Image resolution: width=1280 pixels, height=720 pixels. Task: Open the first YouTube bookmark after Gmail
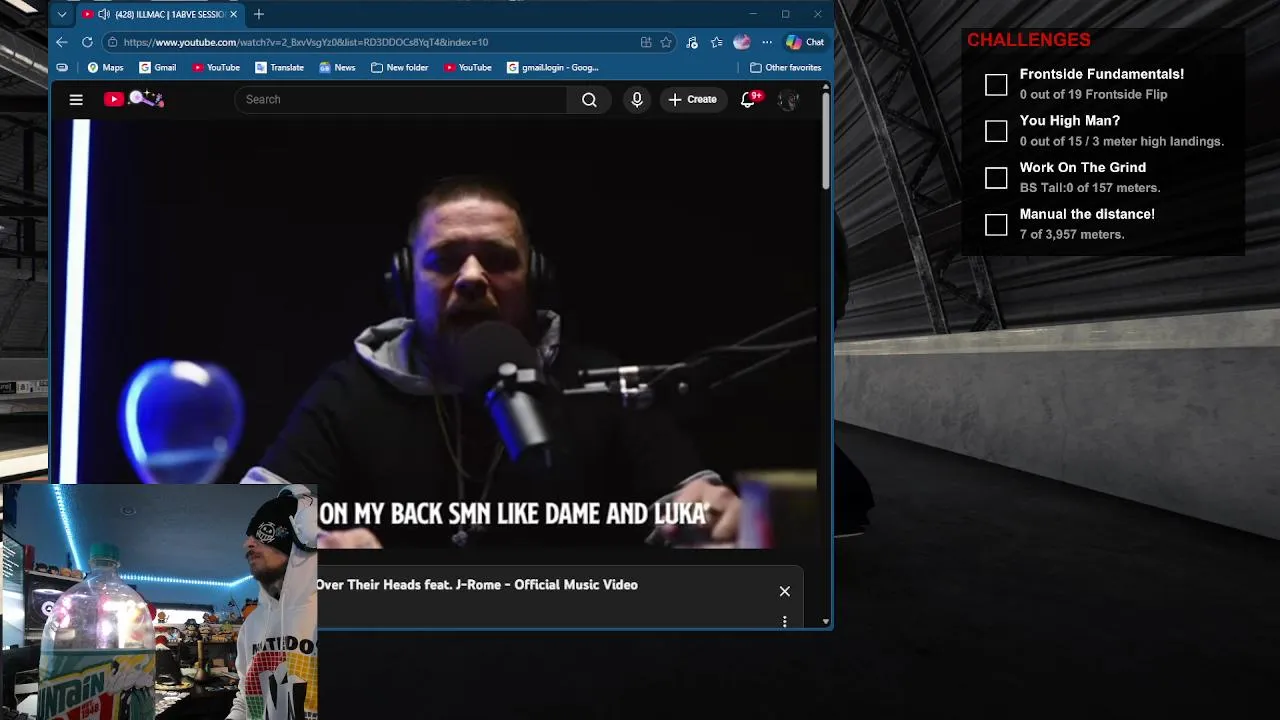point(216,67)
